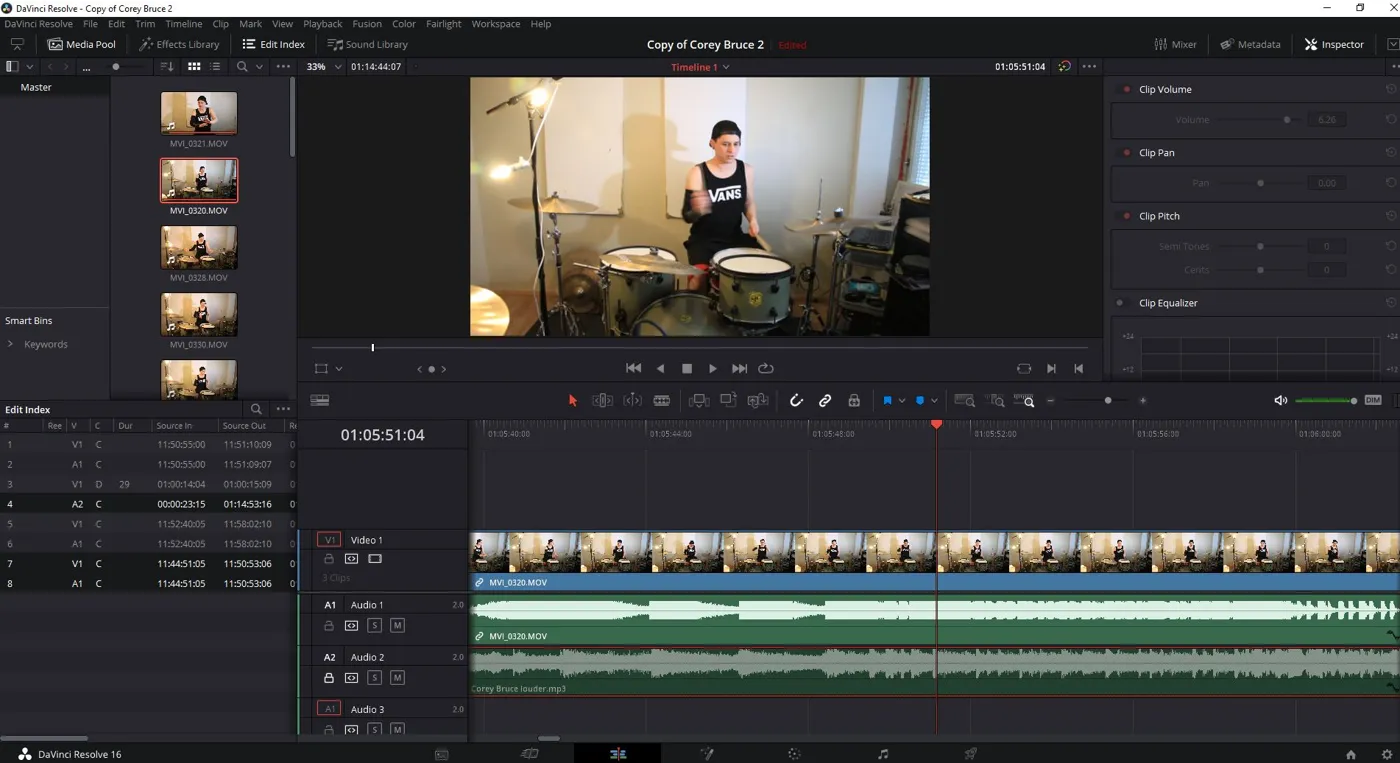Select the MVI_0328.MOV thumbnail
This screenshot has width=1400, height=763.
point(199,247)
